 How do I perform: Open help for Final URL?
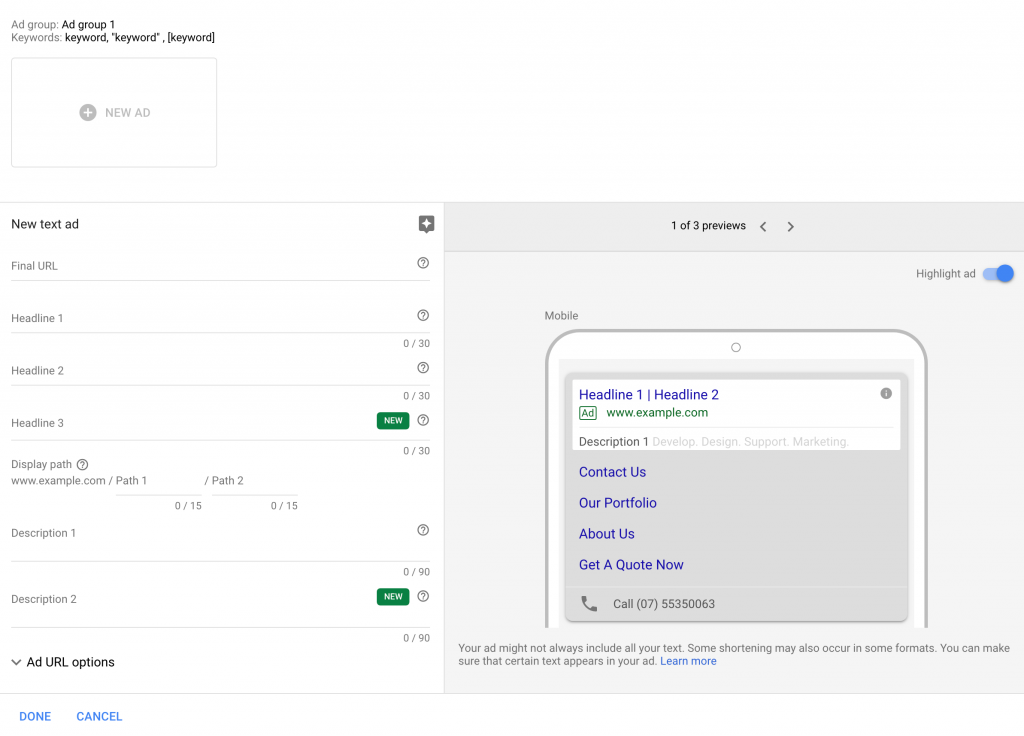click(x=423, y=263)
